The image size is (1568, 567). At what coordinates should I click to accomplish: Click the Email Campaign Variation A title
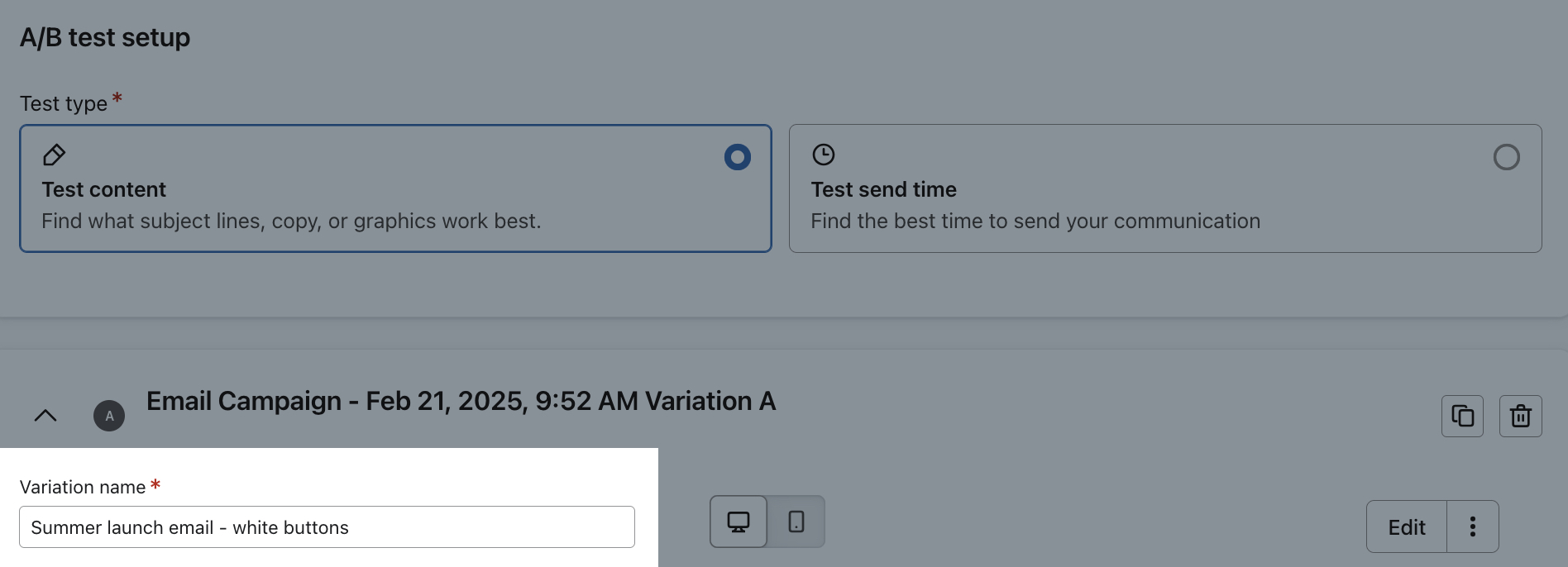point(461,401)
